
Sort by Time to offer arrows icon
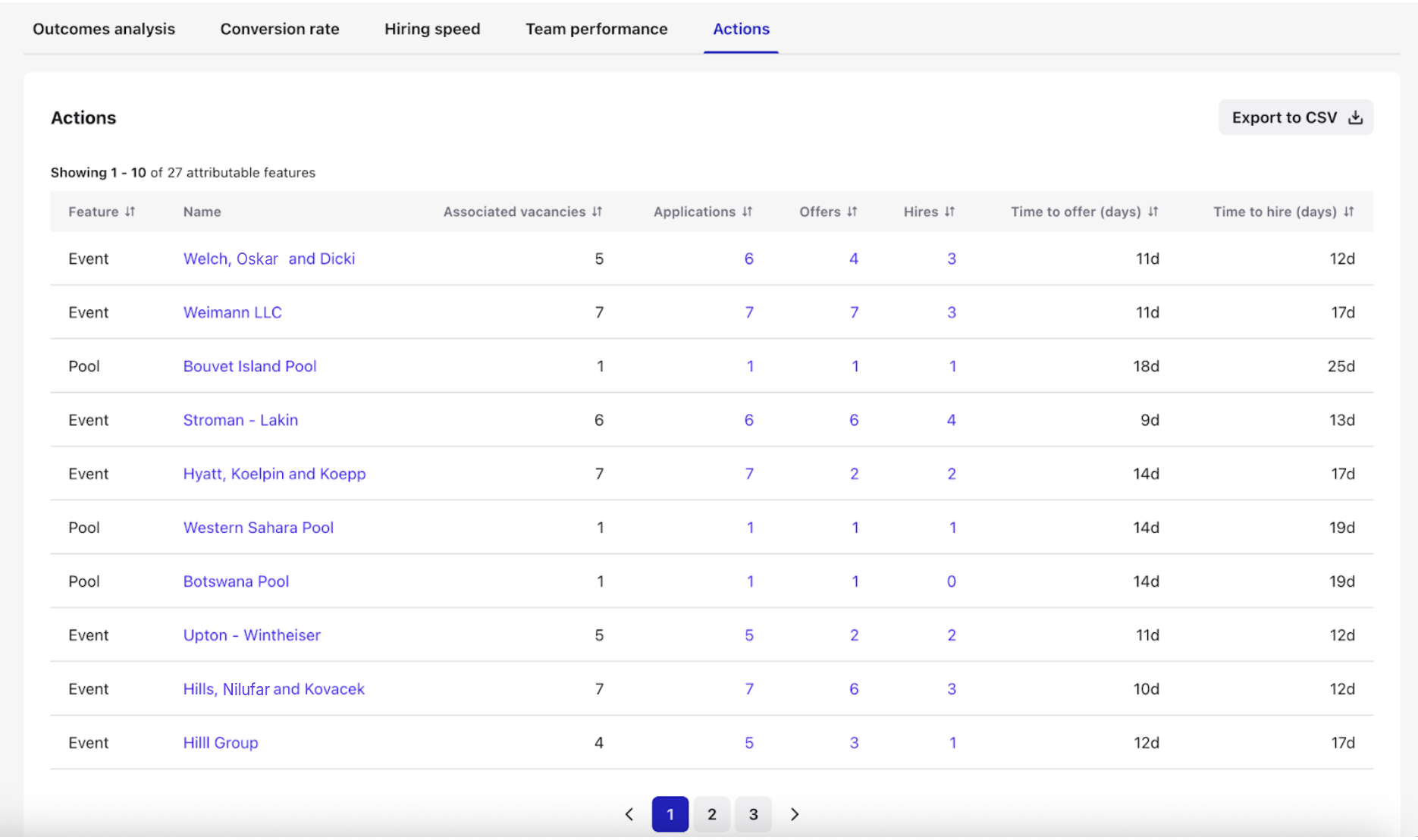[1153, 212]
